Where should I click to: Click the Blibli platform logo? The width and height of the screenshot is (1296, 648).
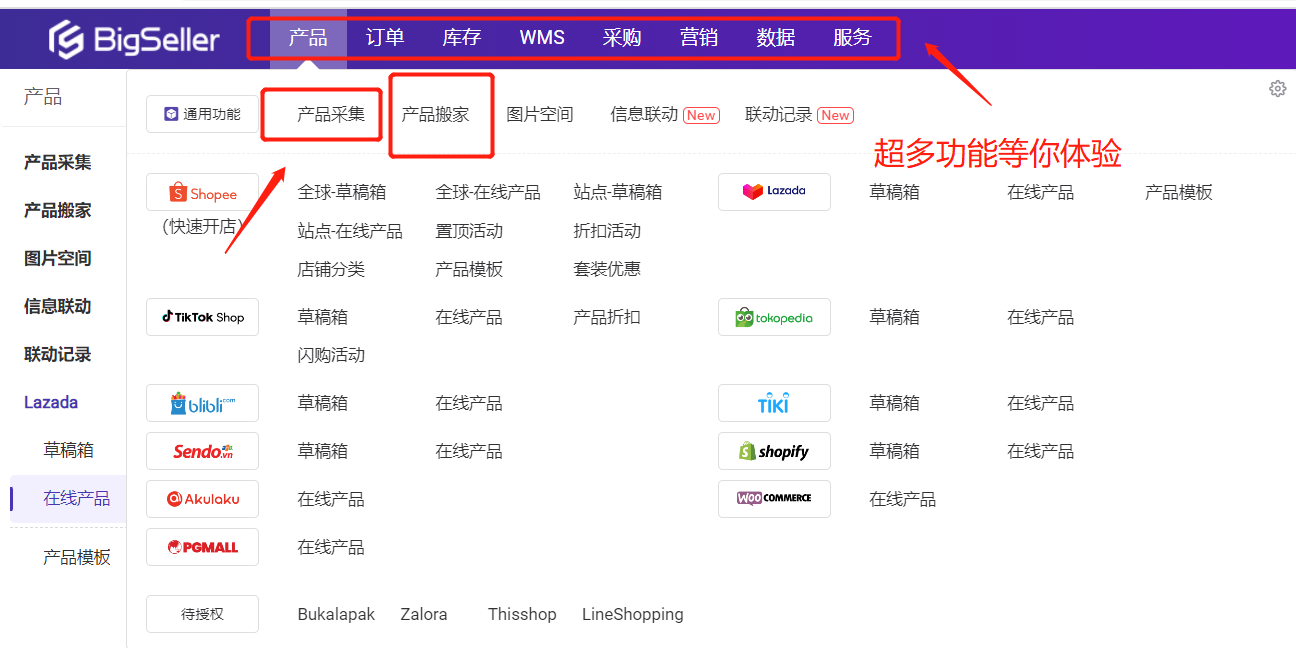[202, 403]
